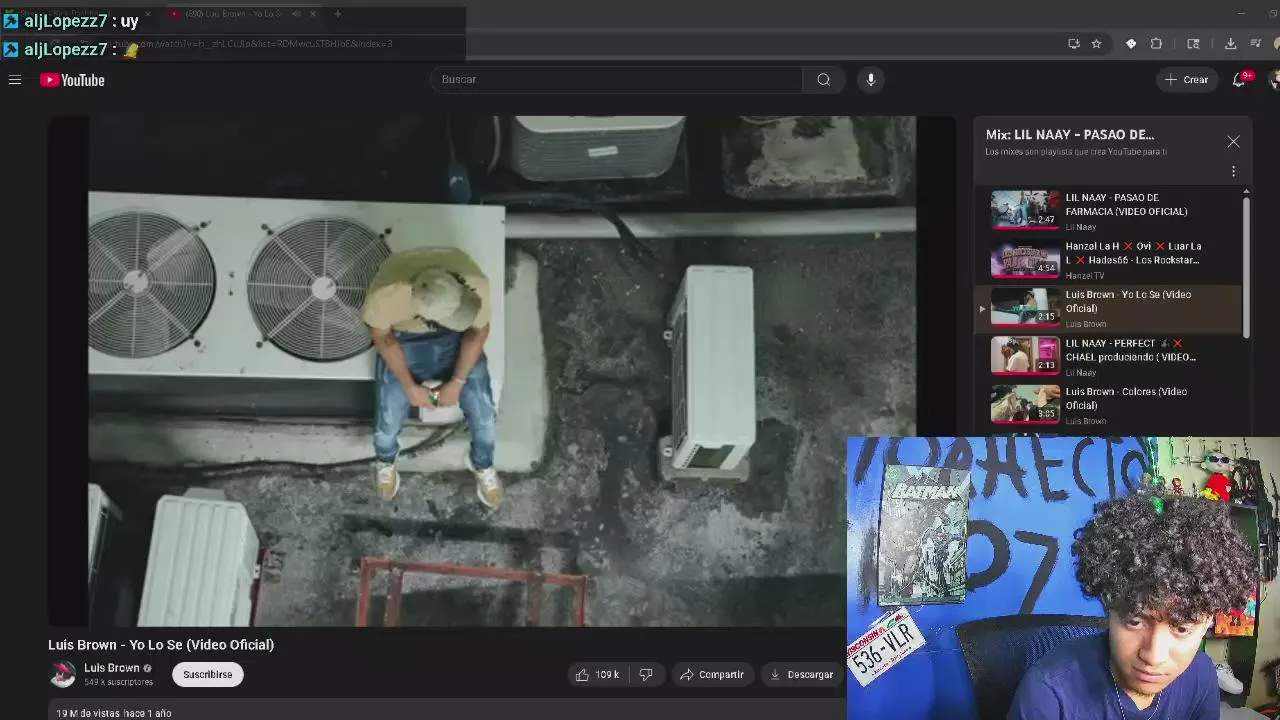Select the Luis Brown - Yo Lo Se tab
1280x720 pixels.
pyautogui.click(x=240, y=14)
